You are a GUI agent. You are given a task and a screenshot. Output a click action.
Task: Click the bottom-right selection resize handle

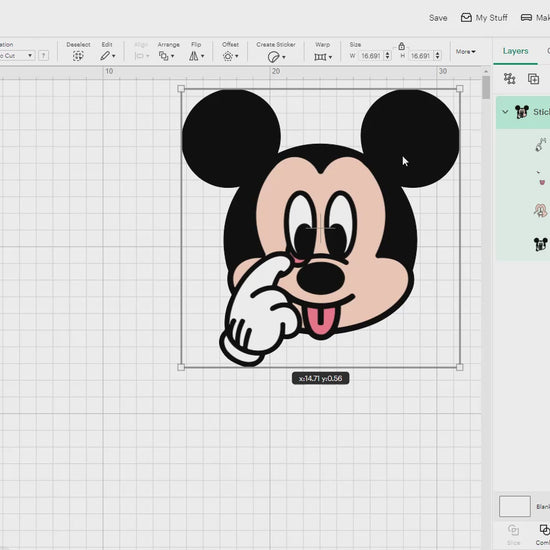[460, 367]
